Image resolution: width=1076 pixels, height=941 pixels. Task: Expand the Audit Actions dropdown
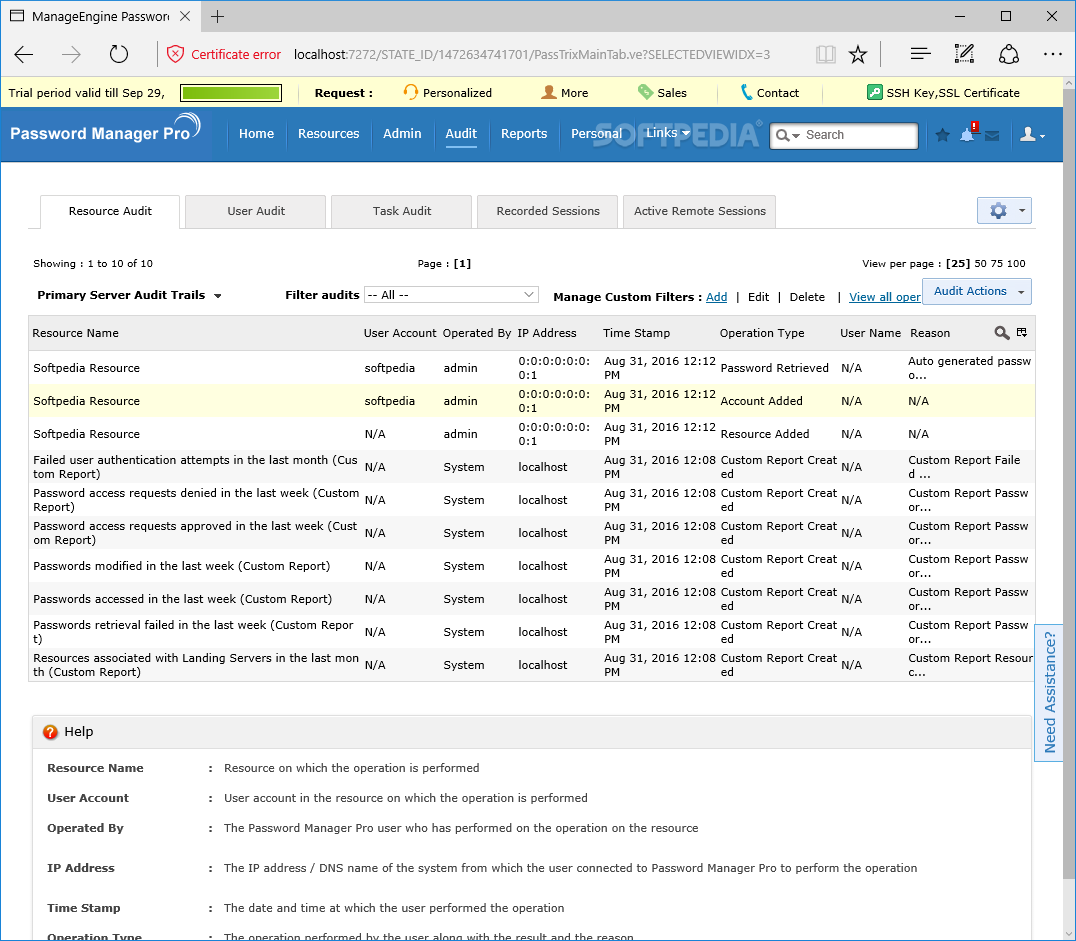pos(976,291)
